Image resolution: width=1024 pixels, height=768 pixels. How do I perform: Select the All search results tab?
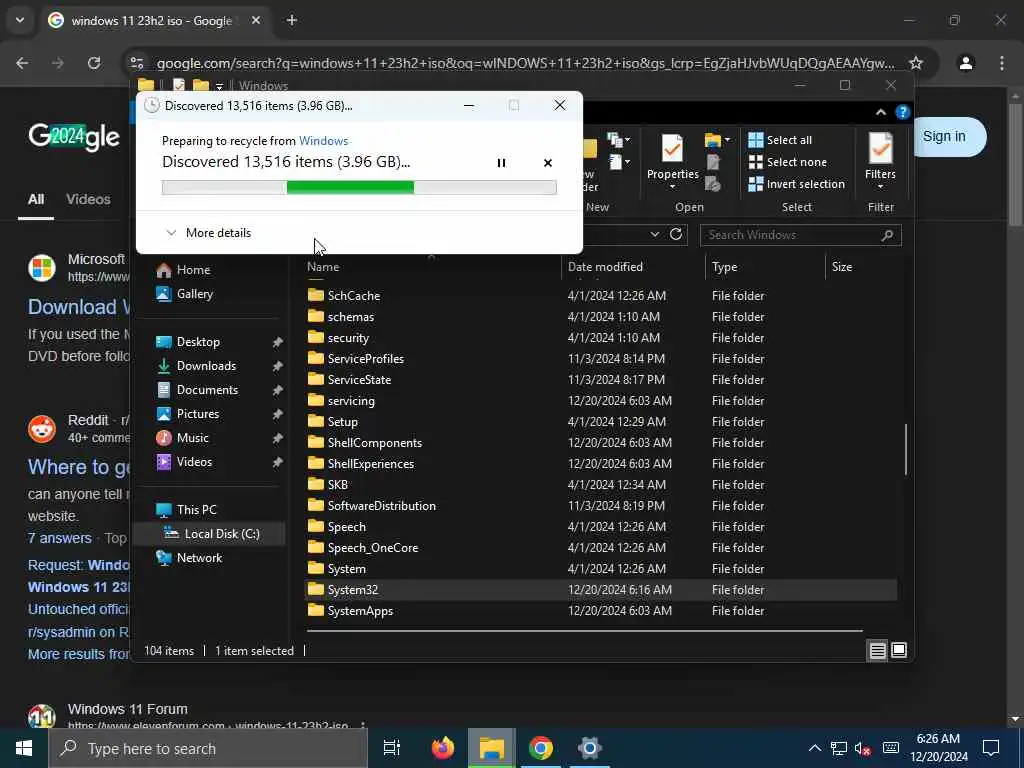point(36,199)
